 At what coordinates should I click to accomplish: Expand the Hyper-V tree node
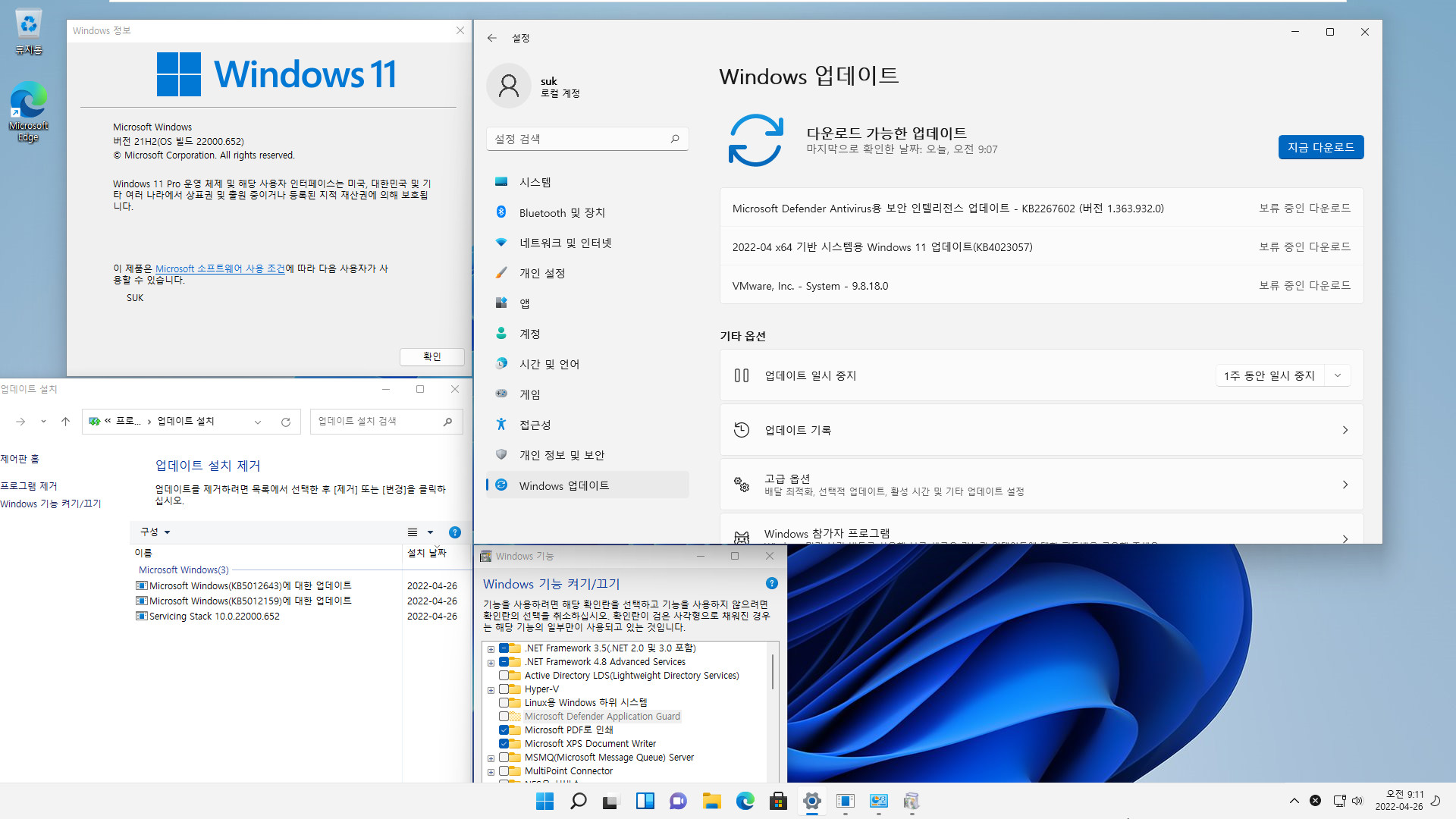point(491,690)
